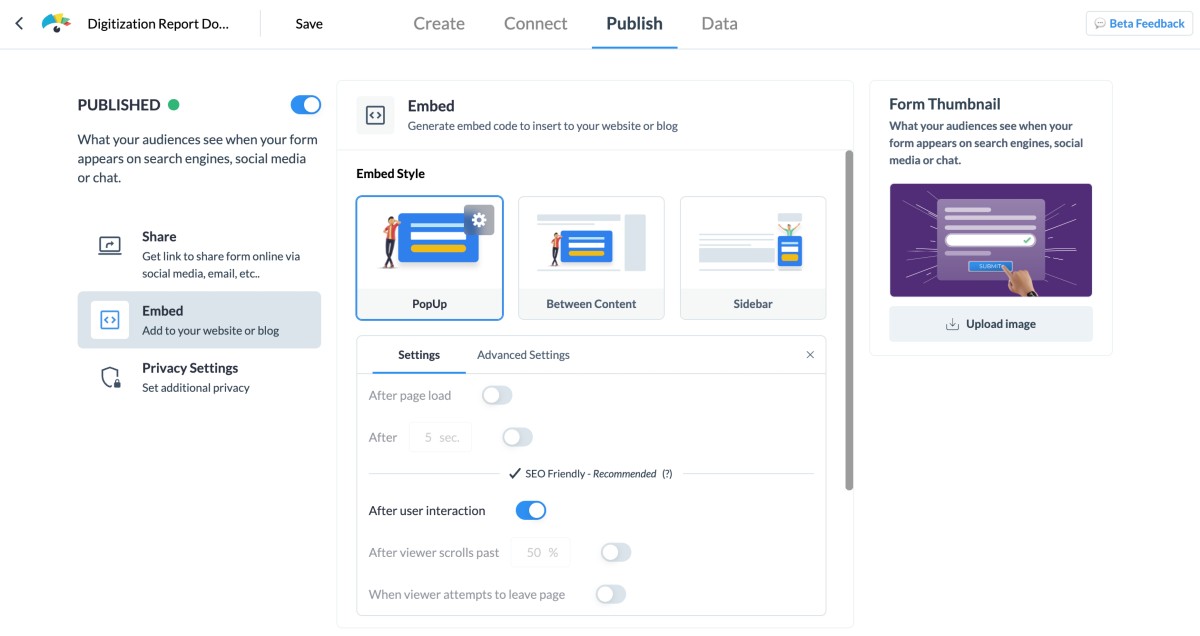Open Beta Feedback

pyautogui.click(x=1138, y=22)
